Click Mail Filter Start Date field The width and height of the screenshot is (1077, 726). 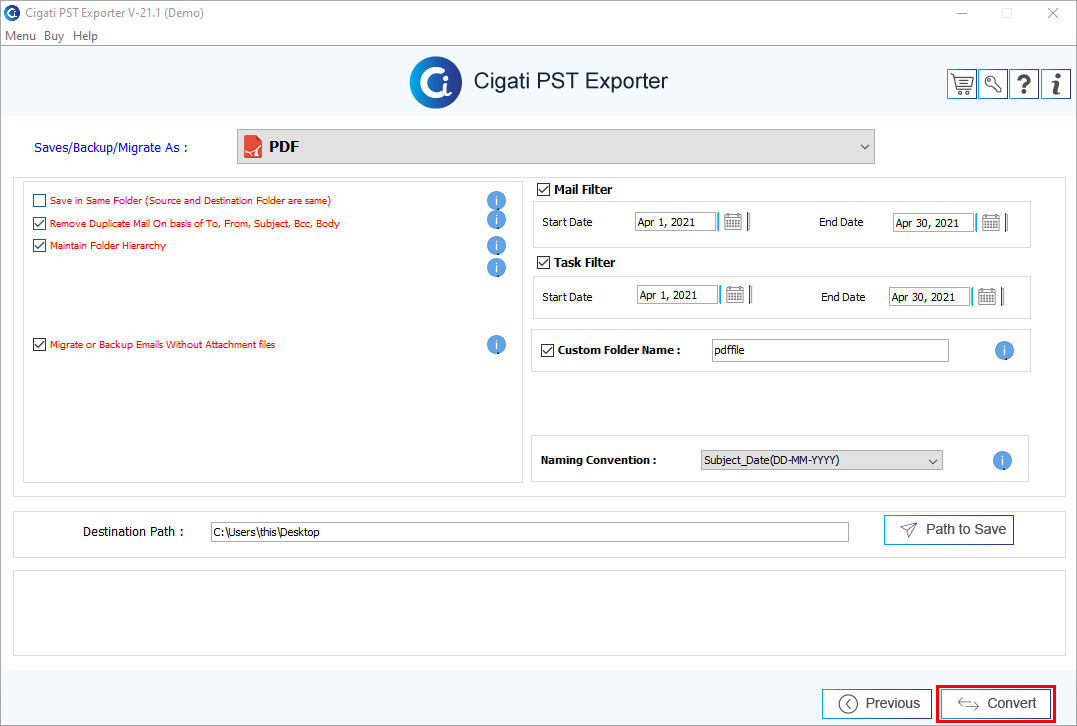[676, 222]
